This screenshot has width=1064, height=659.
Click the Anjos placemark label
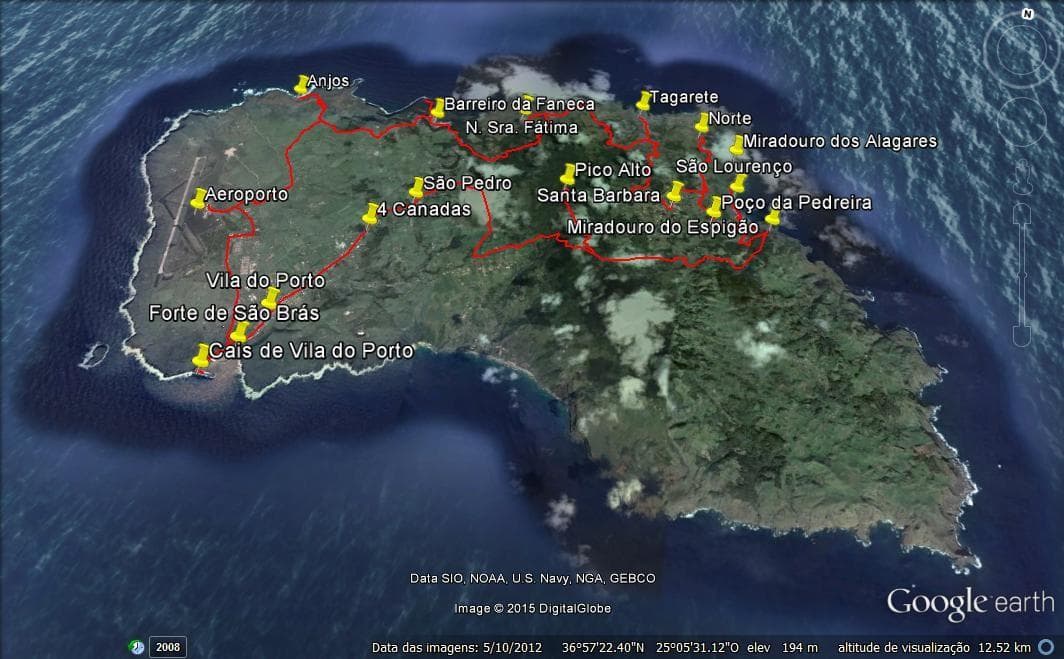[x=328, y=81]
